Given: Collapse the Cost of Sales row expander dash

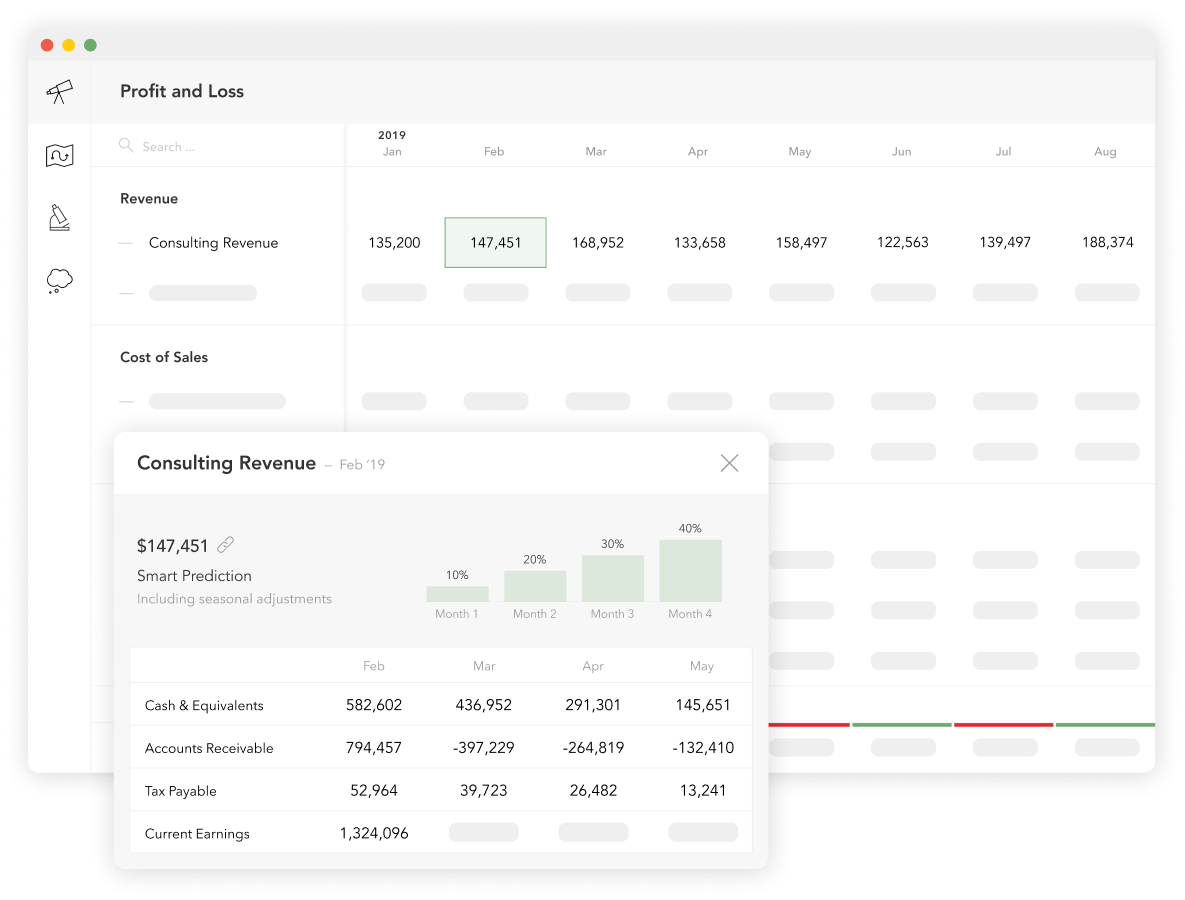Looking at the screenshot, I should [x=127, y=400].
